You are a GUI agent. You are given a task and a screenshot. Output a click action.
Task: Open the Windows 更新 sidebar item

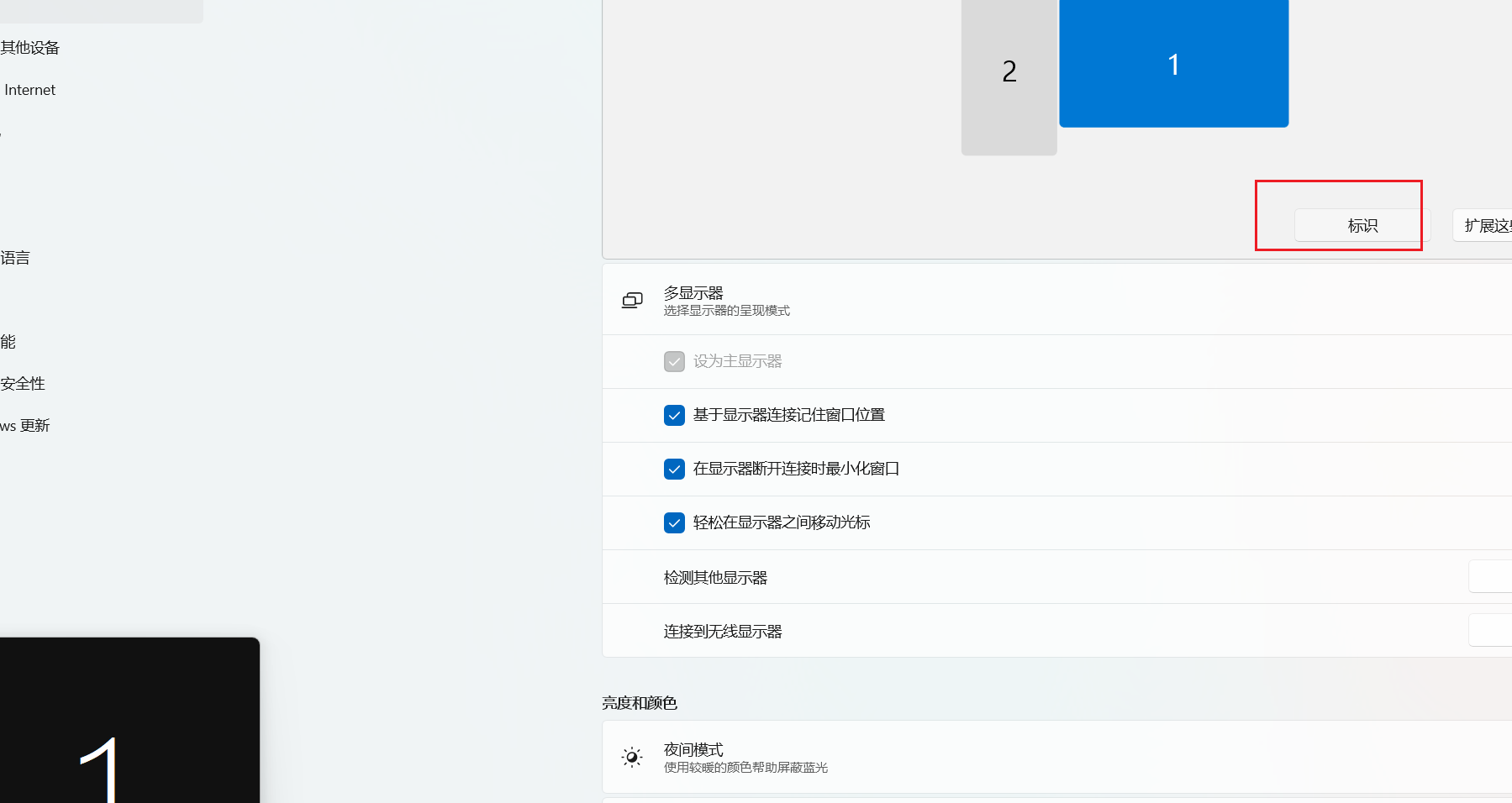pos(25,426)
